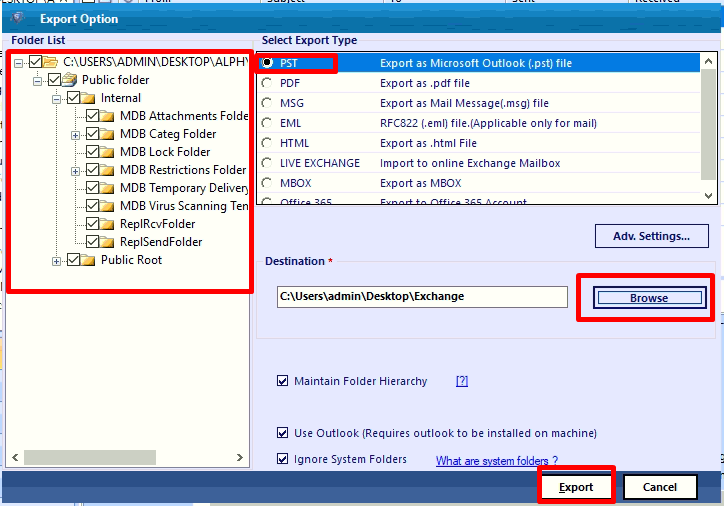This screenshot has height=506, width=724.
Task: Uncheck ReplRcvFolder checkbox
Action: [x=92, y=223]
